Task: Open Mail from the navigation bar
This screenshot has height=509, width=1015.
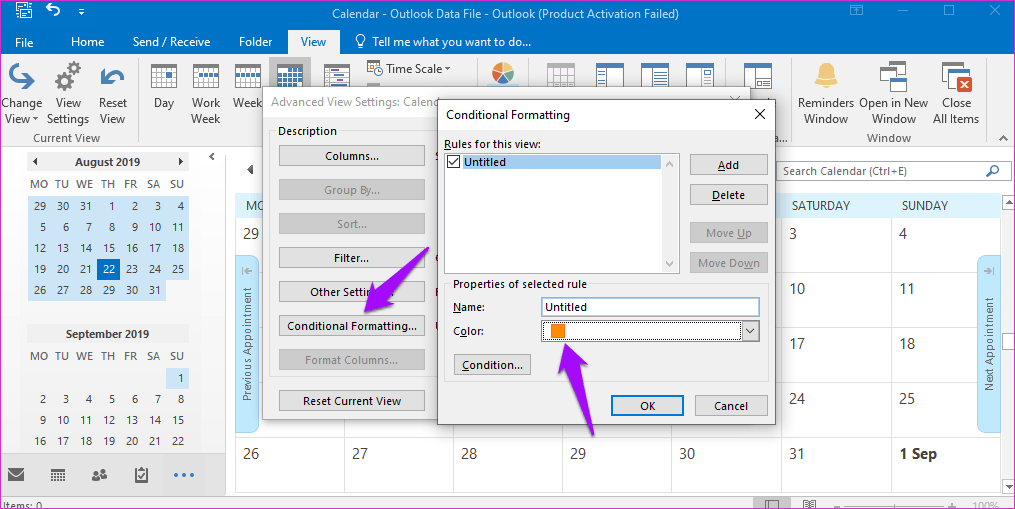Action: point(16,475)
